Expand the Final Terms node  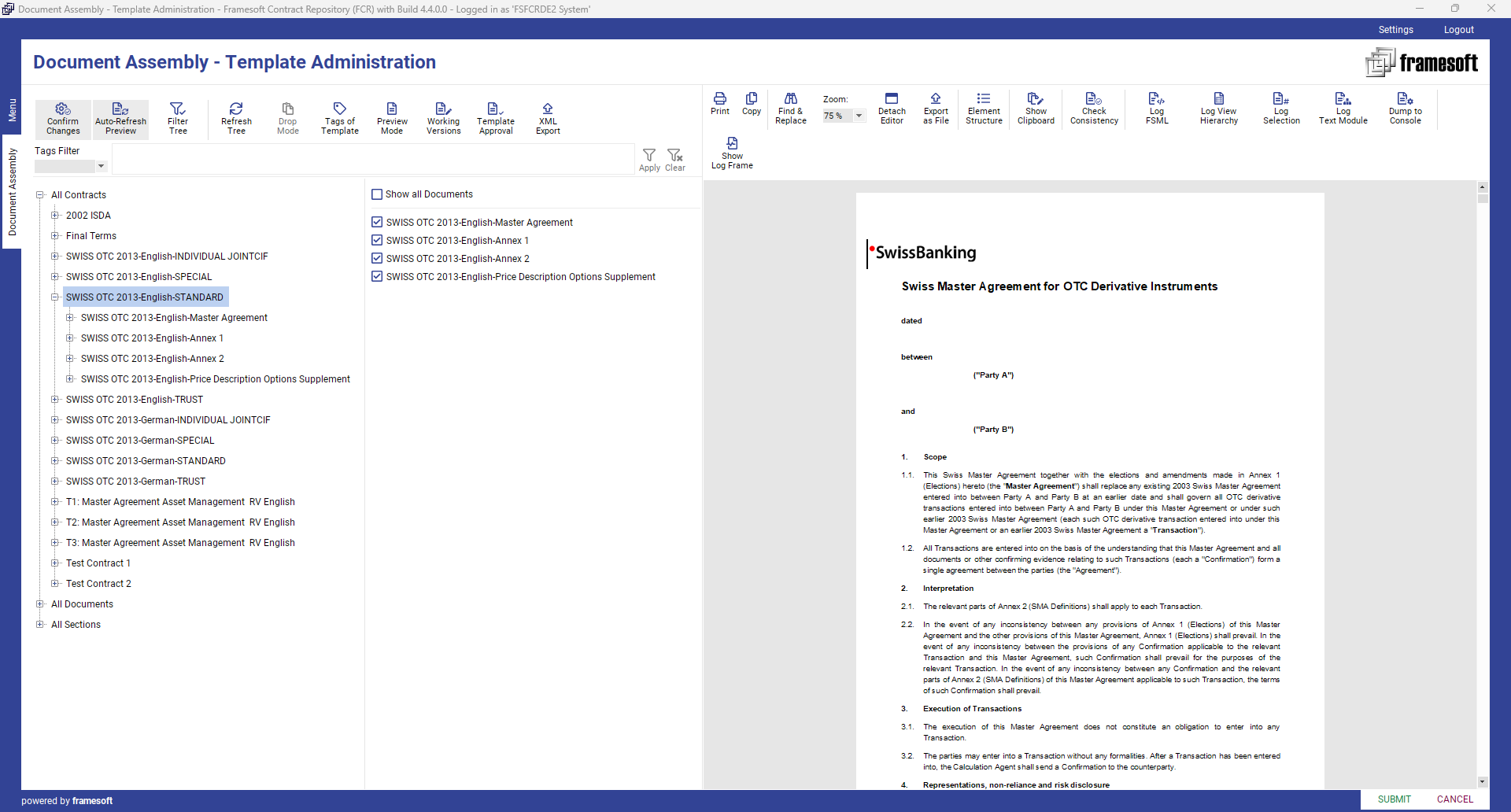[55, 236]
